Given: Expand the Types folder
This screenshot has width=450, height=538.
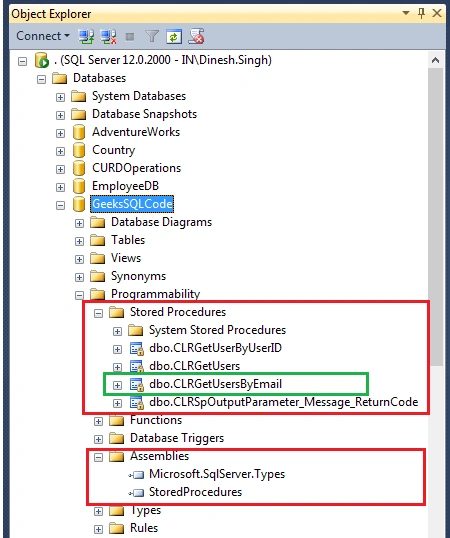Looking at the screenshot, I should (98, 512).
